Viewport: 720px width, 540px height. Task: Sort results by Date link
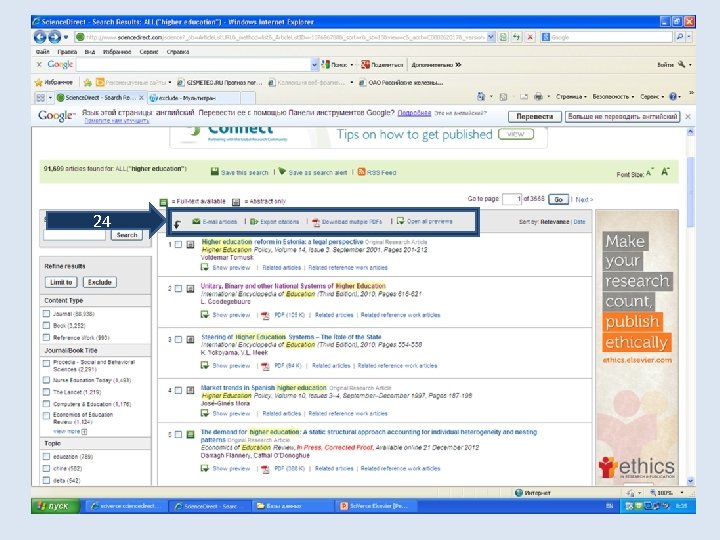coord(579,222)
